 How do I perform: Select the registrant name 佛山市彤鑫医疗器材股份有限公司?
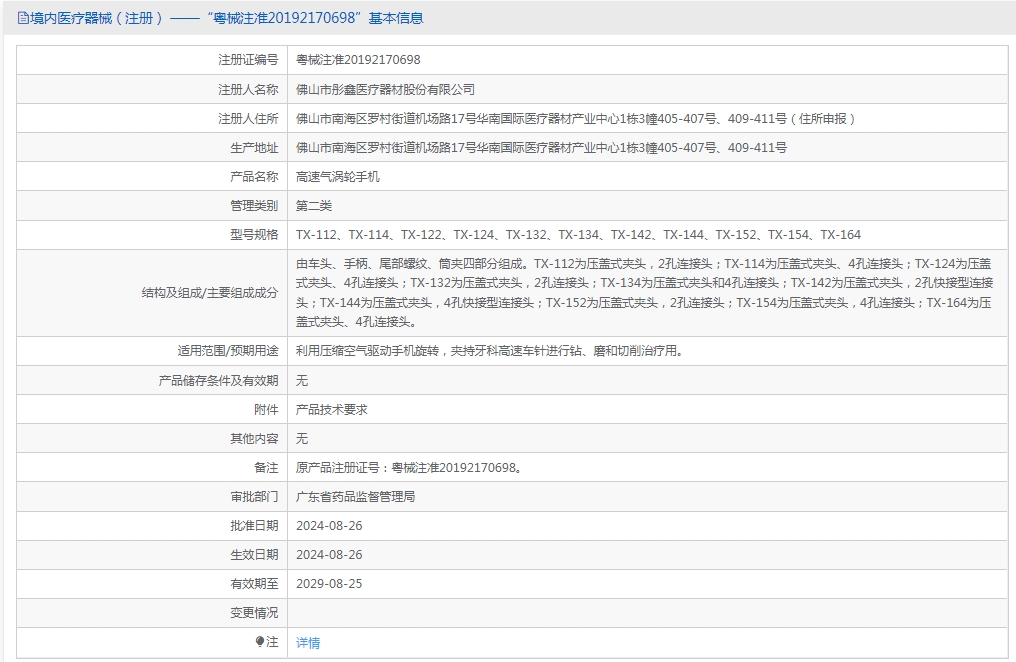(x=385, y=89)
